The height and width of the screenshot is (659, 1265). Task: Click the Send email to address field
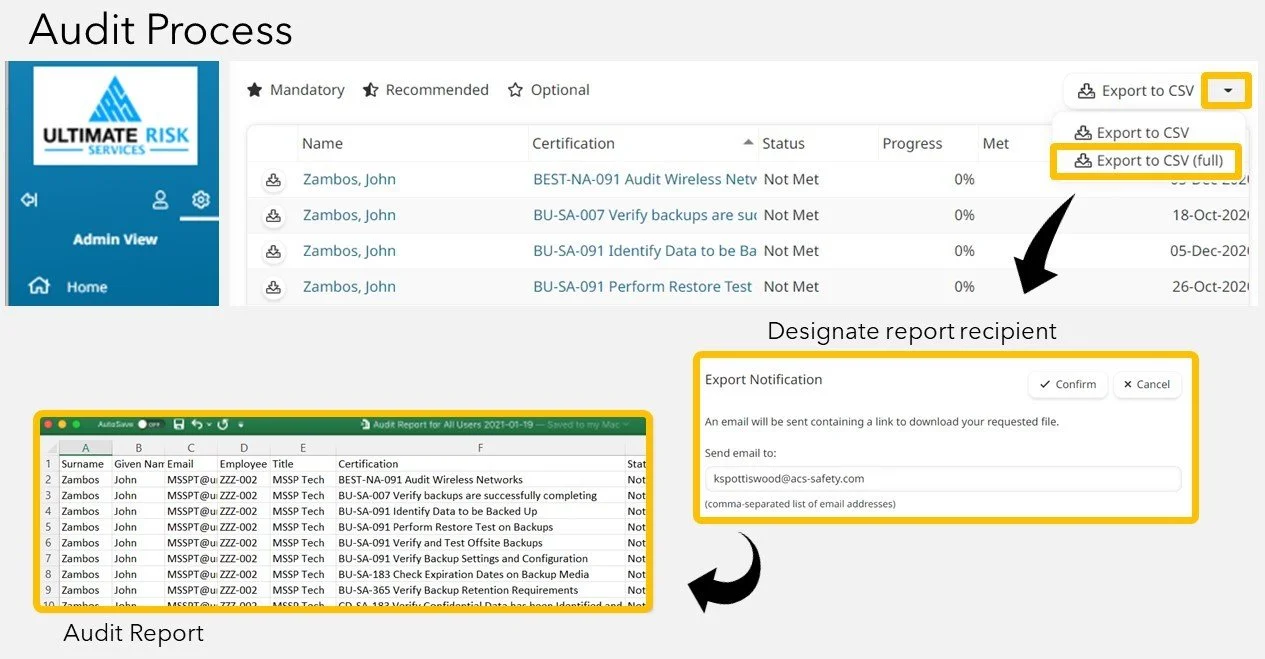[942, 479]
